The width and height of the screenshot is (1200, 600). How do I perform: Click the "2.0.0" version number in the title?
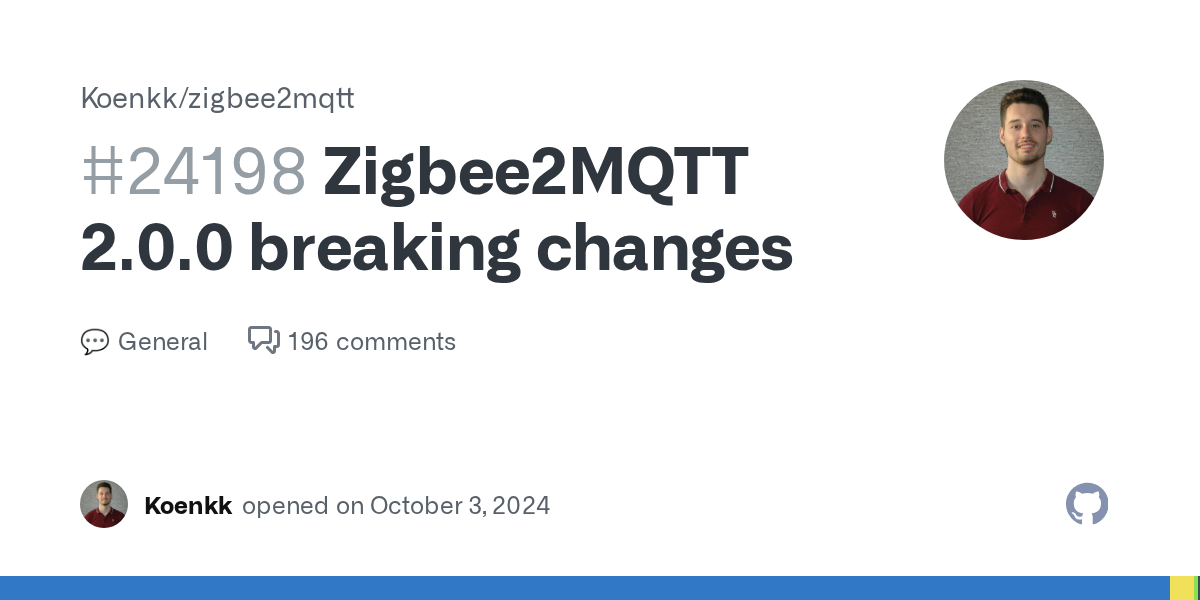pyautogui.click(x=156, y=249)
